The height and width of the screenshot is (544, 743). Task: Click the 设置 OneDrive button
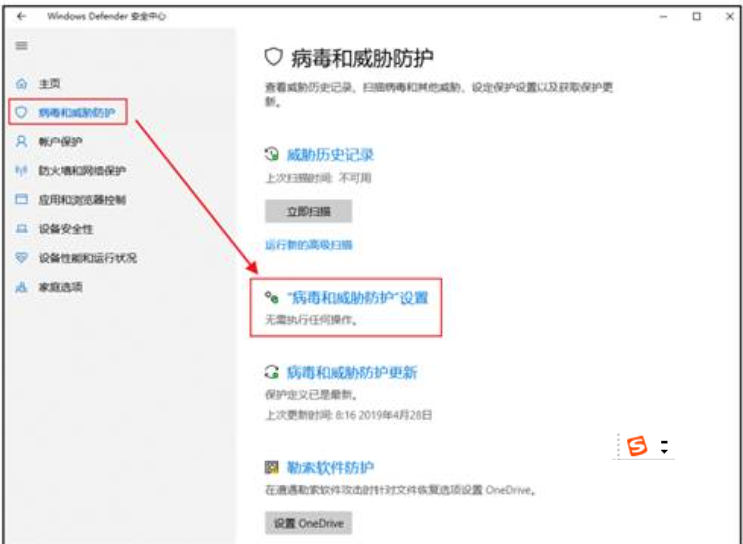click(x=308, y=523)
